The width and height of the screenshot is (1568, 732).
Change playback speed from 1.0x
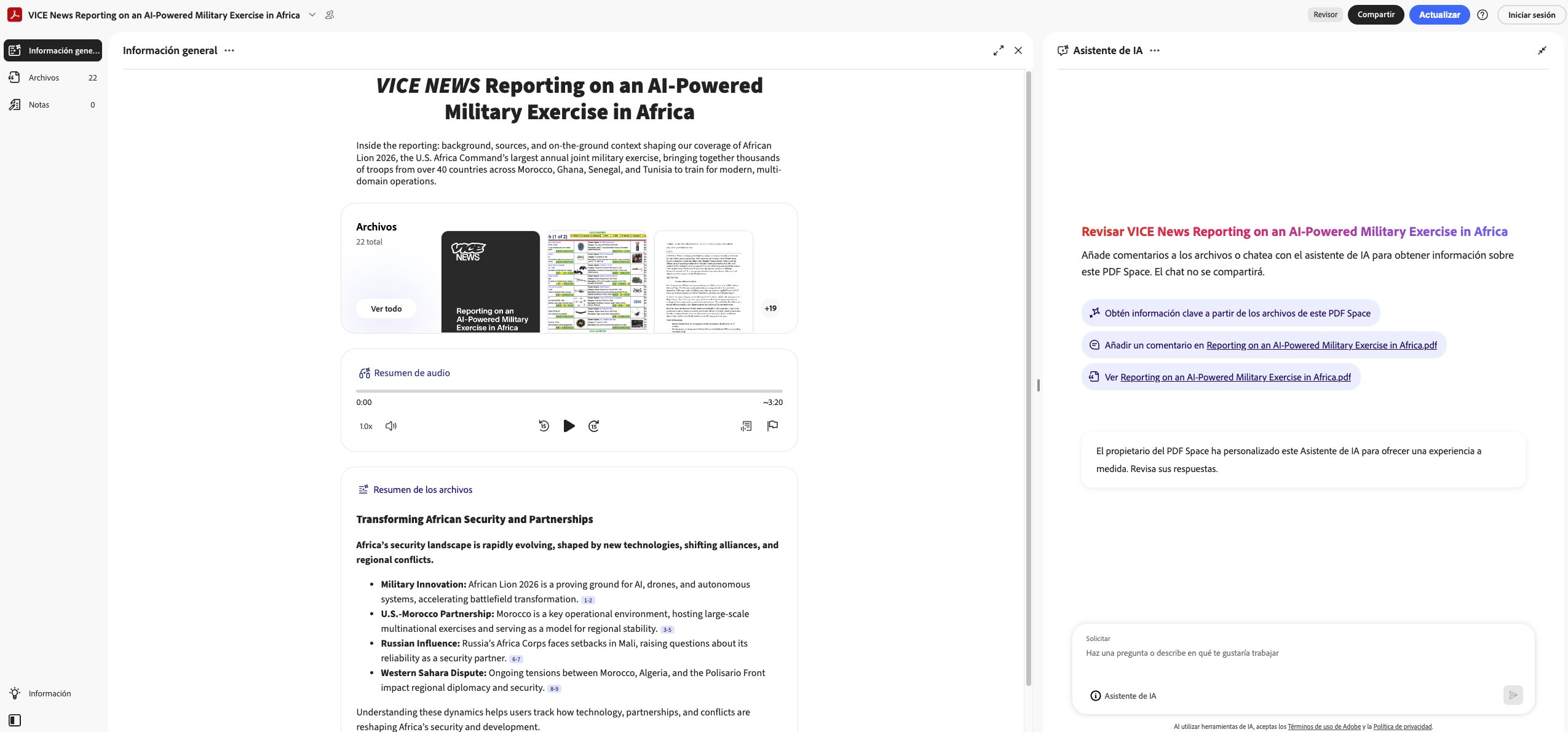coord(366,426)
